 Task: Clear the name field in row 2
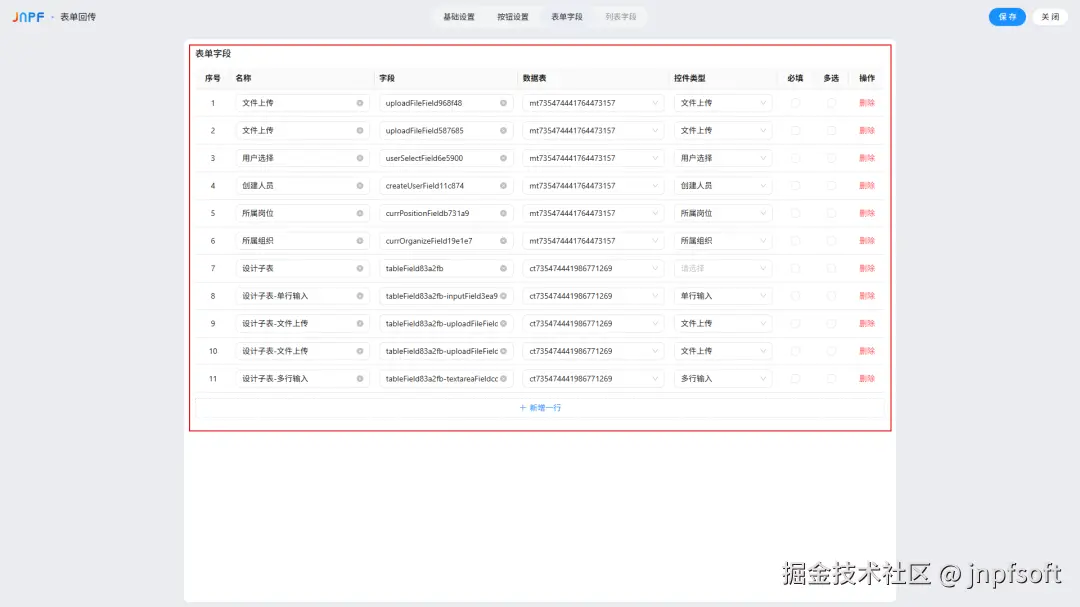[360, 131]
